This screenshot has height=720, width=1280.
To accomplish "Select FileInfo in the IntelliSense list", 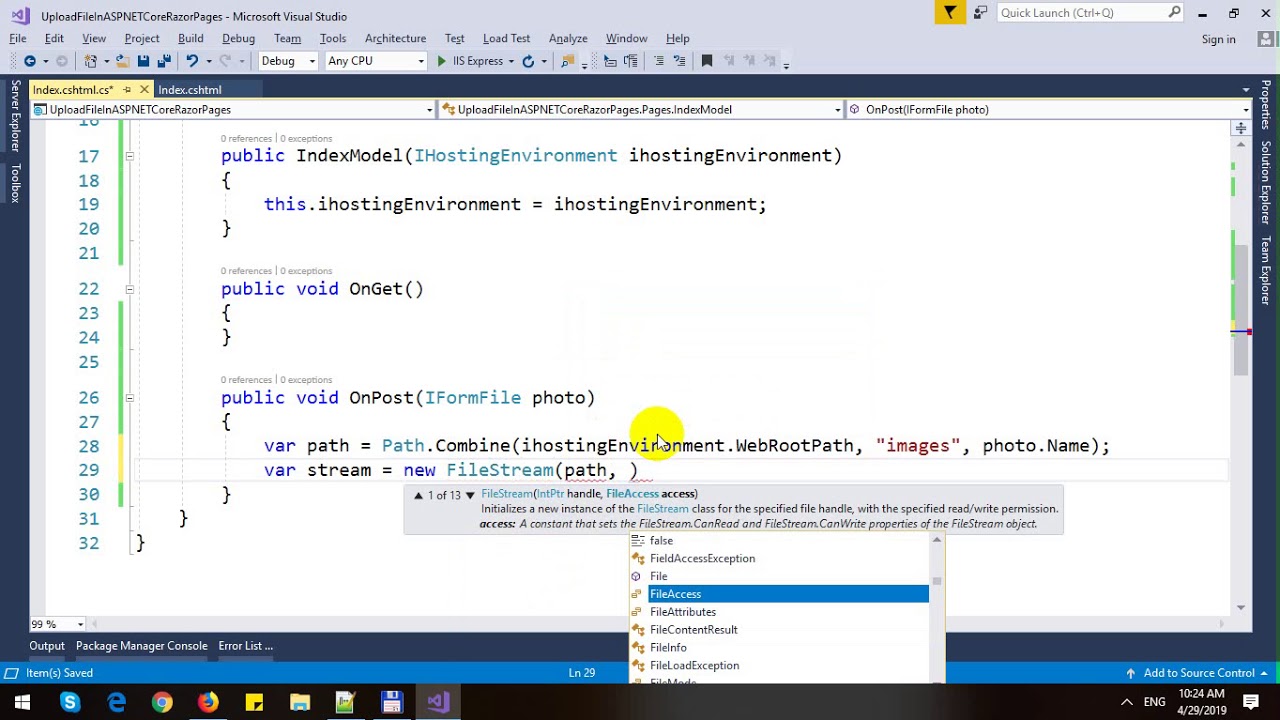I will click(x=779, y=648).
